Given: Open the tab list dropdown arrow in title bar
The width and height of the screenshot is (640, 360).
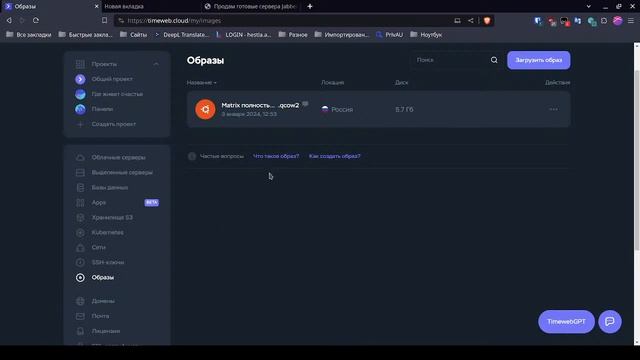Looking at the screenshot, I should pyautogui.click(x=588, y=6).
